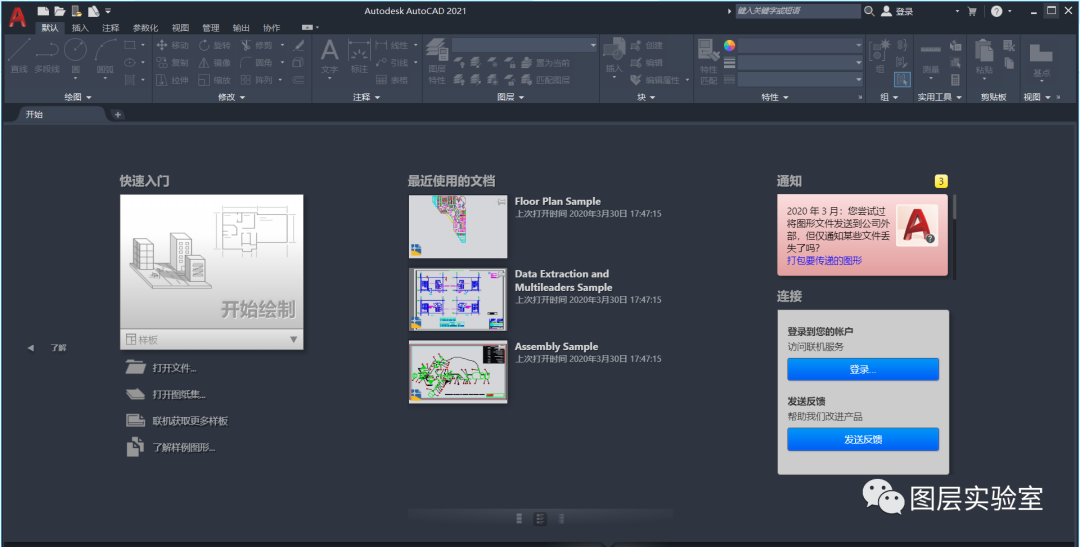
Task: Open the help dropdown arrow
Action: [1010, 11]
